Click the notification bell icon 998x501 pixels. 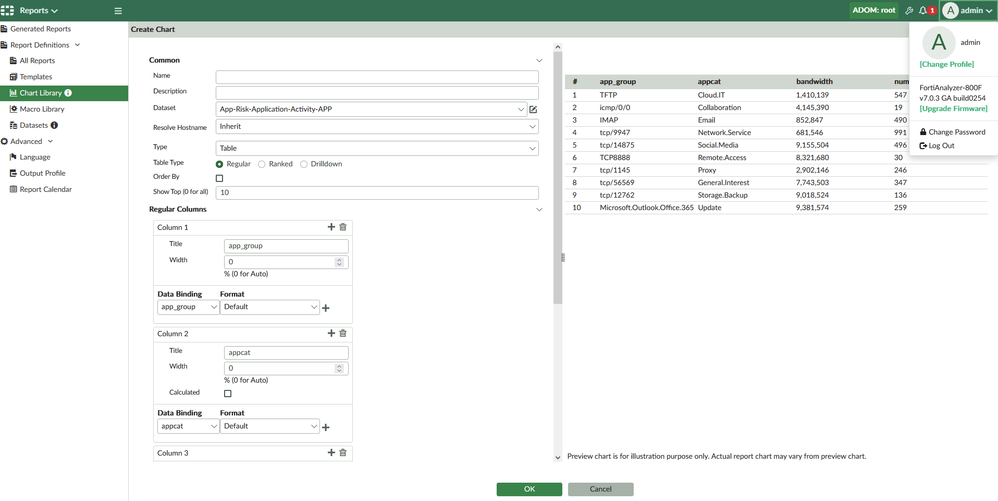(x=923, y=10)
